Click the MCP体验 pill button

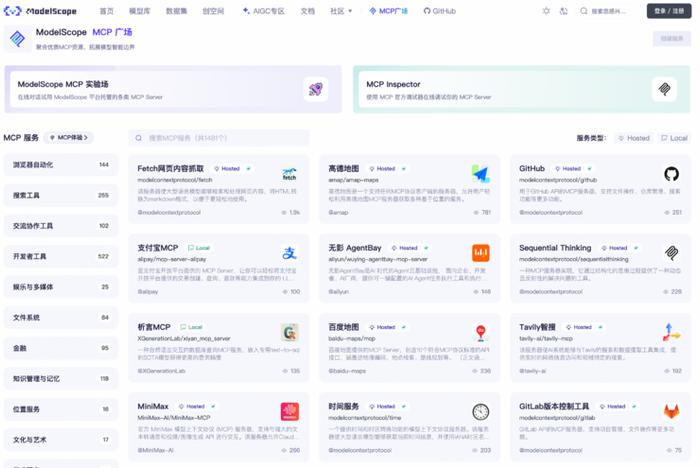pos(69,138)
